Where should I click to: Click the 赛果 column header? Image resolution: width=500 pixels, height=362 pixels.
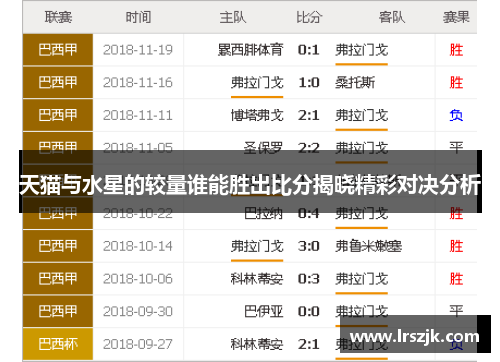pos(456,17)
